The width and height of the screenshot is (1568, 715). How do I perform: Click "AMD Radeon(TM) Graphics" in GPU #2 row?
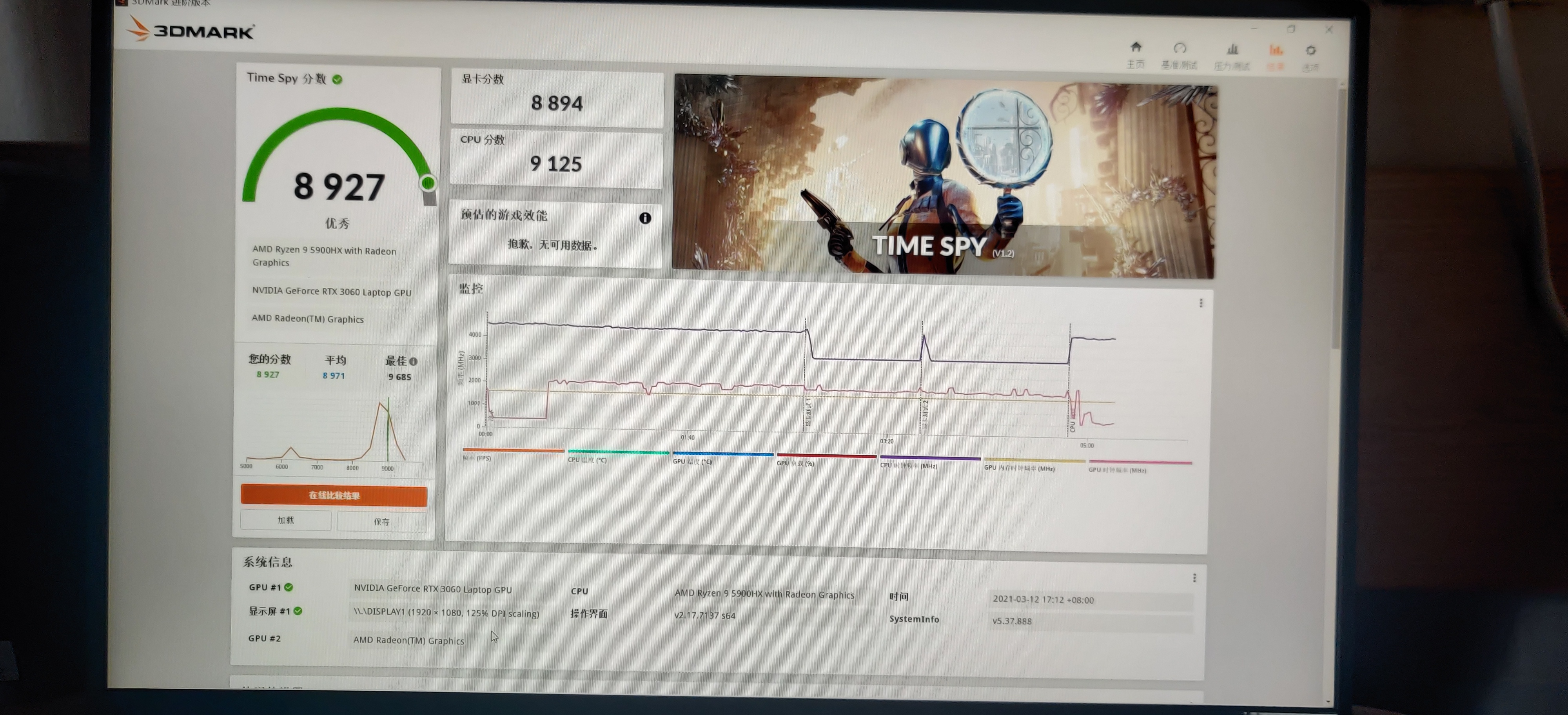pyautogui.click(x=408, y=640)
